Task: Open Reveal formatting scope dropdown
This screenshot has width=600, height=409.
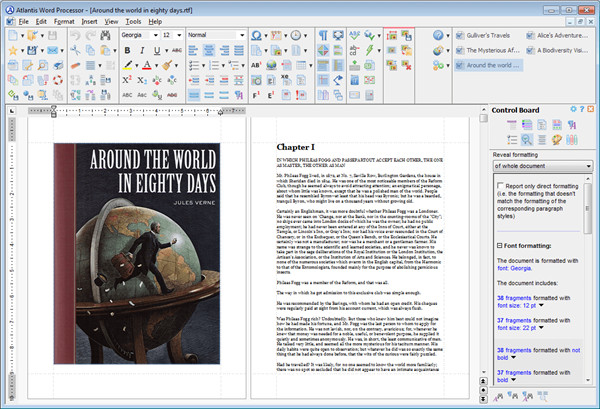Action: click(x=588, y=166)
